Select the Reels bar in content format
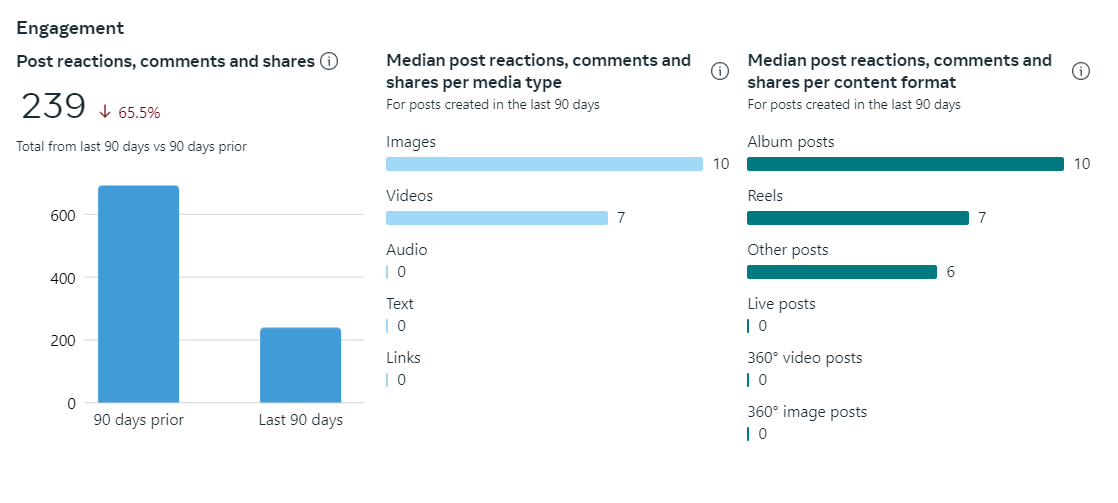The width and height of the screenshot is (1118, 503). click(x=858, y=218)
